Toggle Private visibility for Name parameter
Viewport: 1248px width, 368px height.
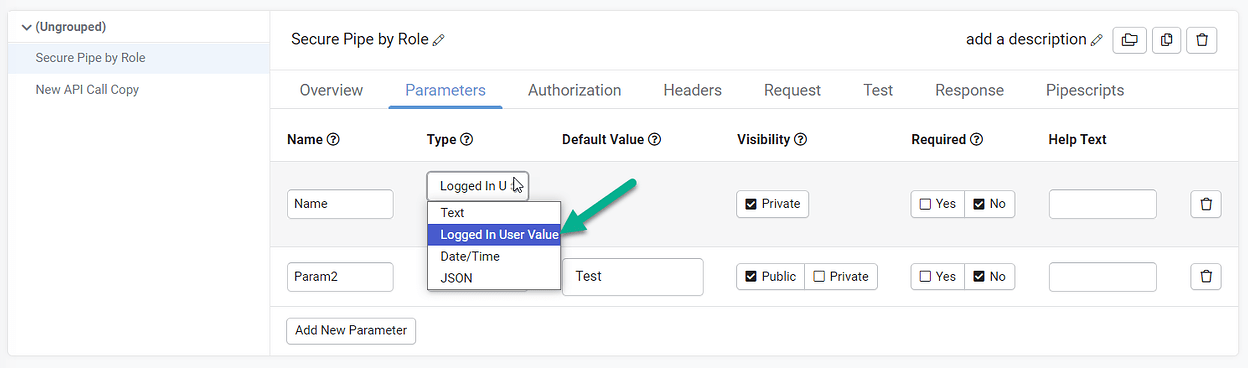point(773,204)
